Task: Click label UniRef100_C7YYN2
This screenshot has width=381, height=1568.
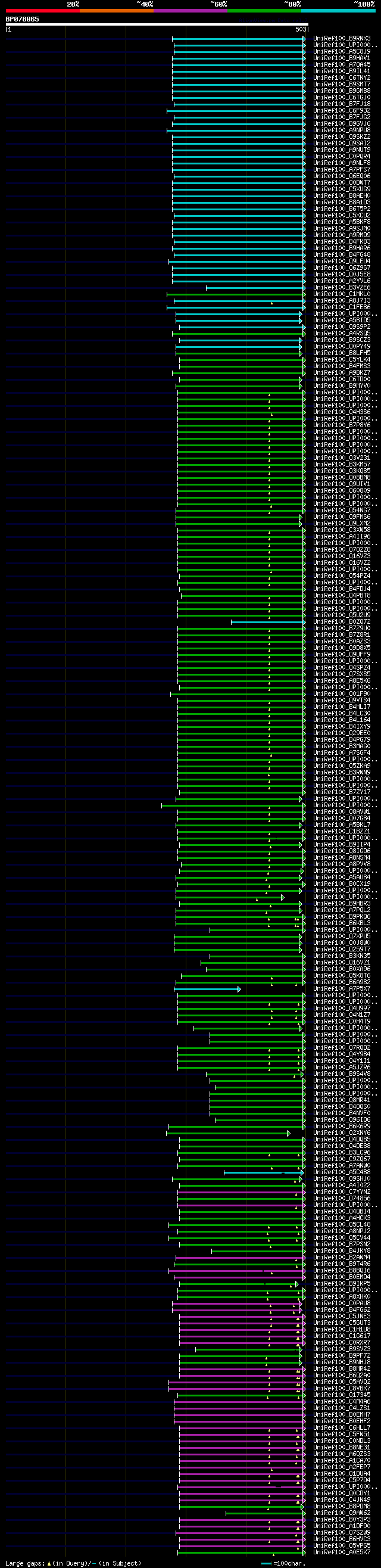Action: 342,1193
